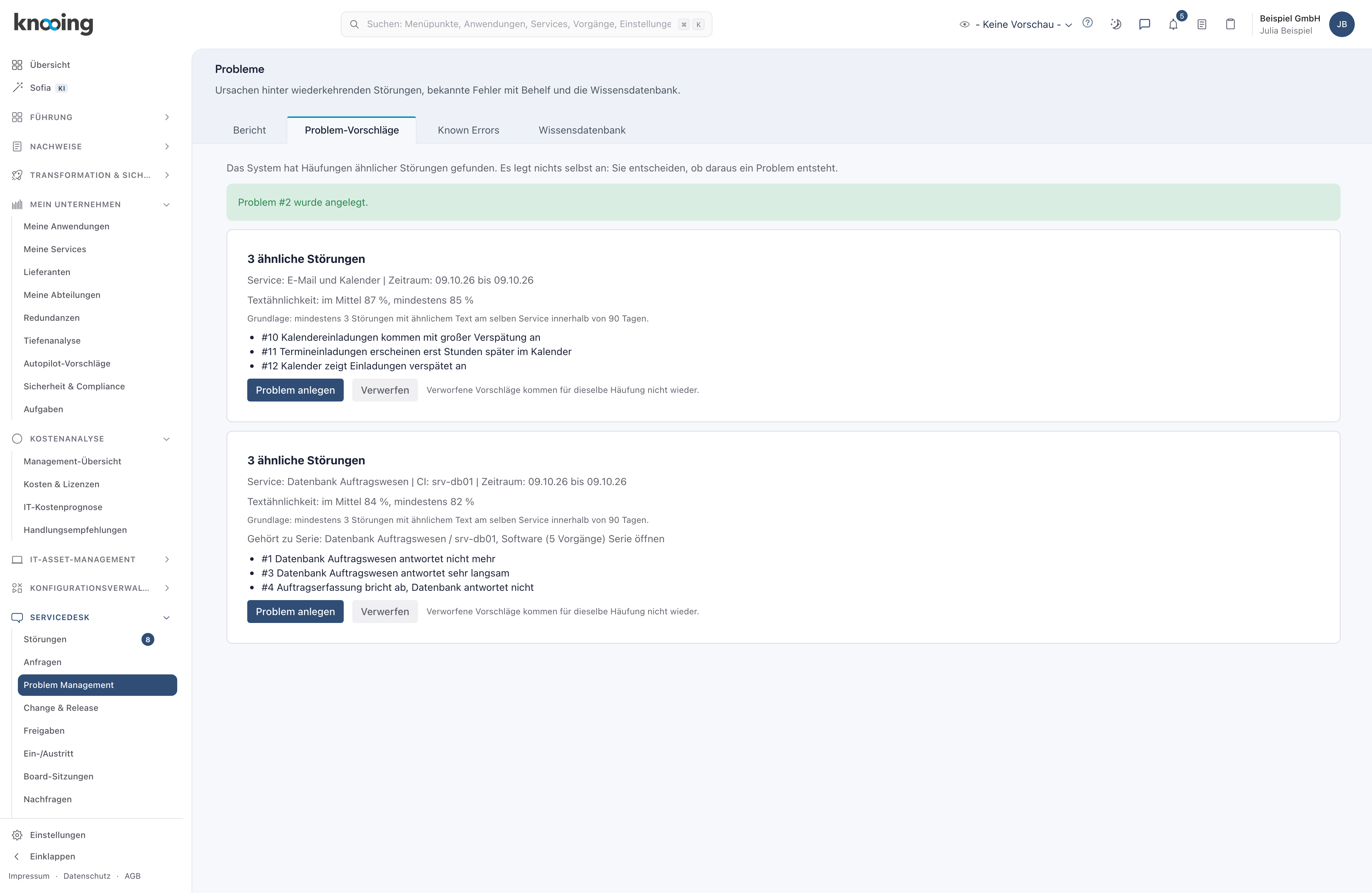
Task: Select the Problem-Vorschläge tab
Action: click(352, 130)
